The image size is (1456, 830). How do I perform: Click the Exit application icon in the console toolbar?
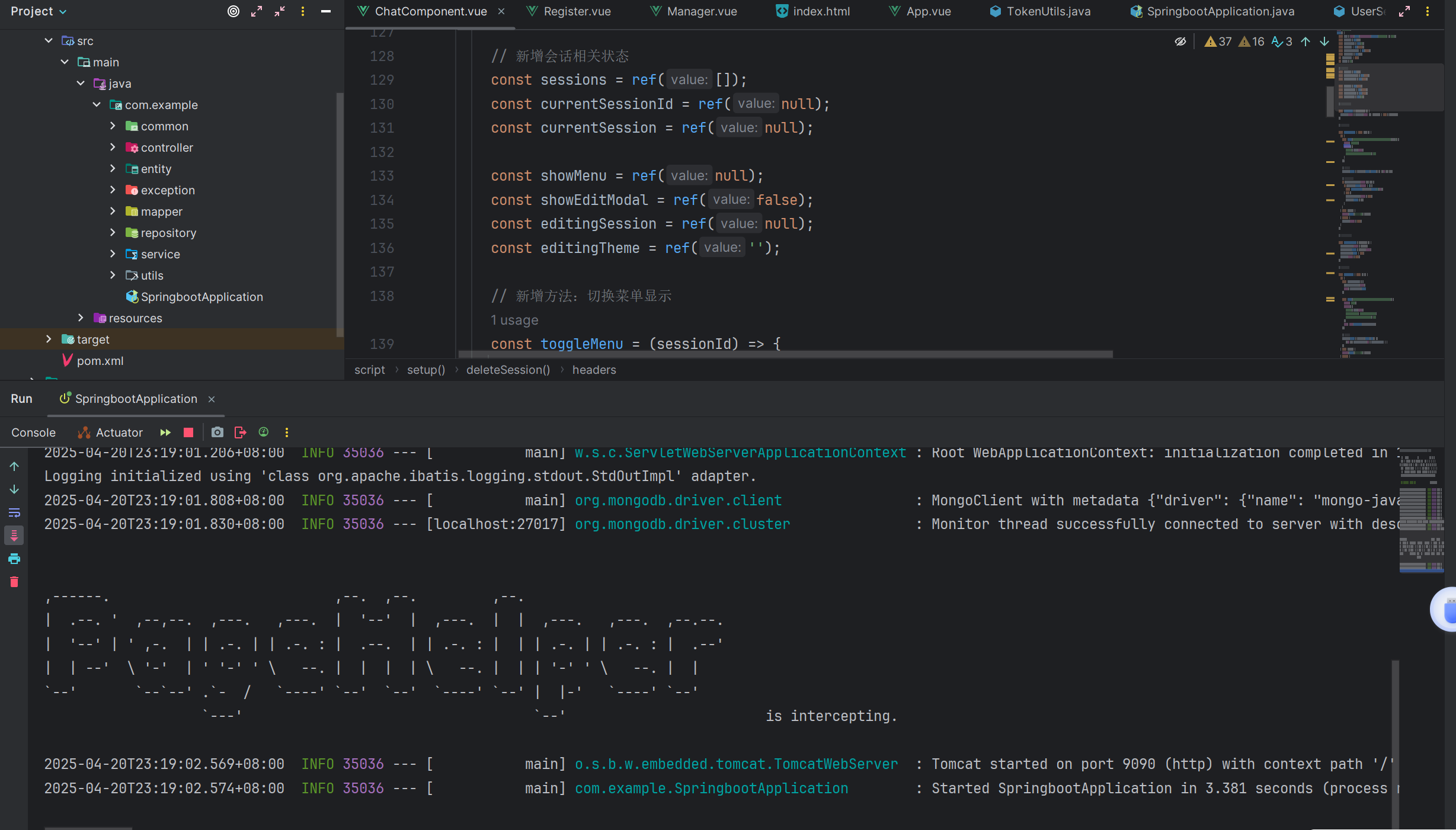(240, 432)
